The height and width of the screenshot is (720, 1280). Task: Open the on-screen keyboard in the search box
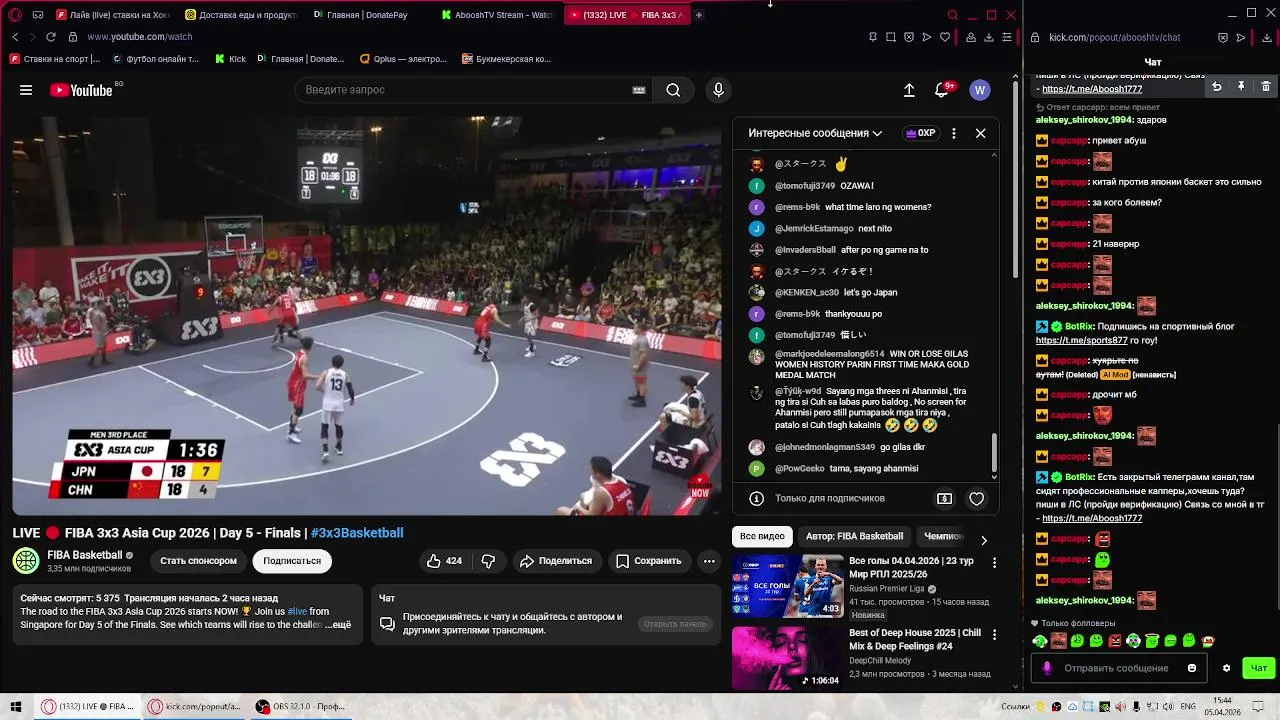click(639, 90)
